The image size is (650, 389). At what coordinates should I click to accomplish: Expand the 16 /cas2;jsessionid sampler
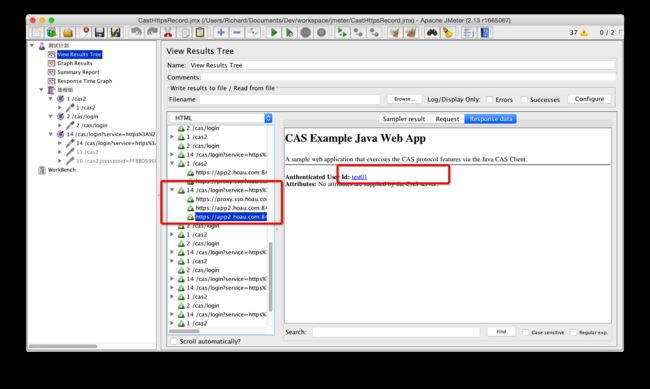60,160
